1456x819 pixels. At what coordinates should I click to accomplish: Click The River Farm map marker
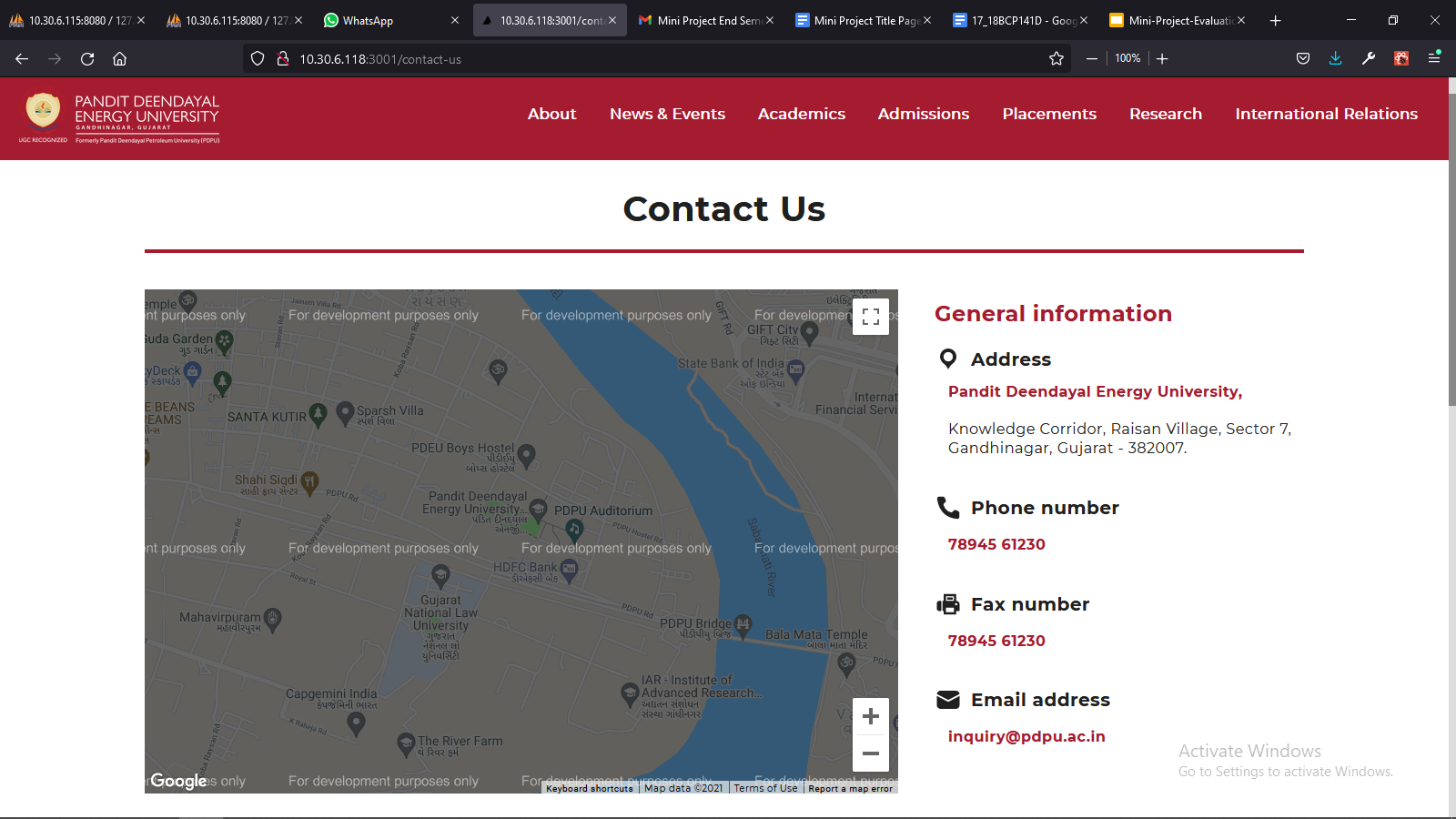(407, 744)
